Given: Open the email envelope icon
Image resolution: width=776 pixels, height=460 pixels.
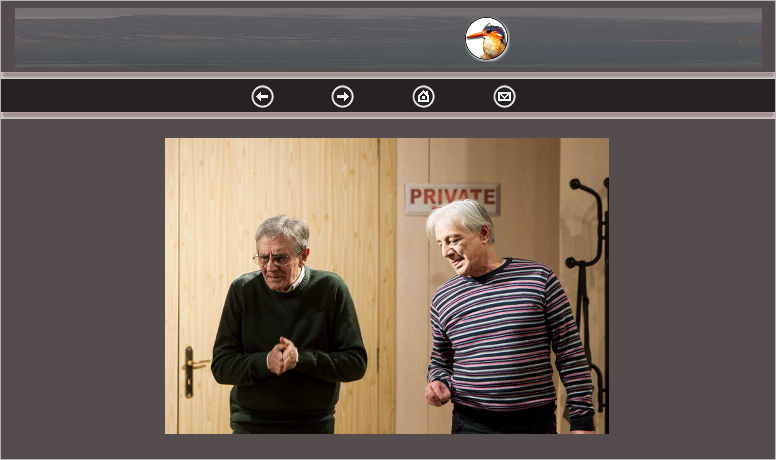Looking at the screenshot, I should point(504,97).
